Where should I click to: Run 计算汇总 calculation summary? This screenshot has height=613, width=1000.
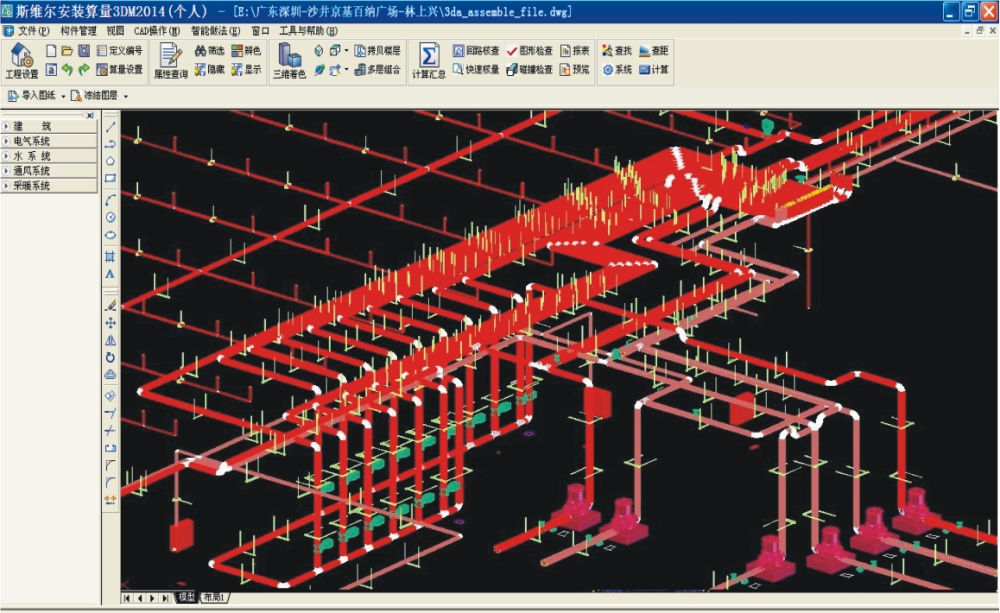tap(429, 60)
